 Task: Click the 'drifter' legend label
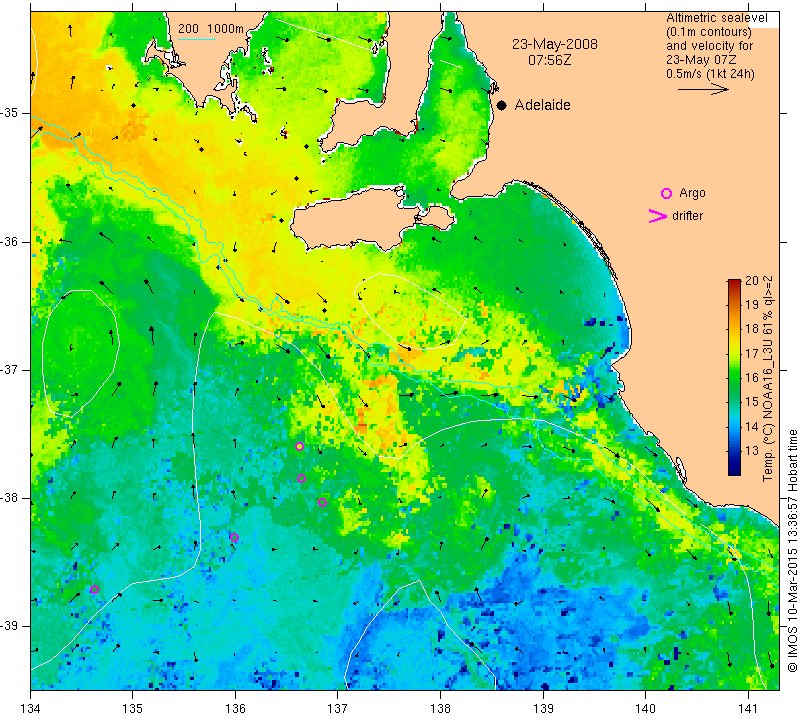(687, 216)
